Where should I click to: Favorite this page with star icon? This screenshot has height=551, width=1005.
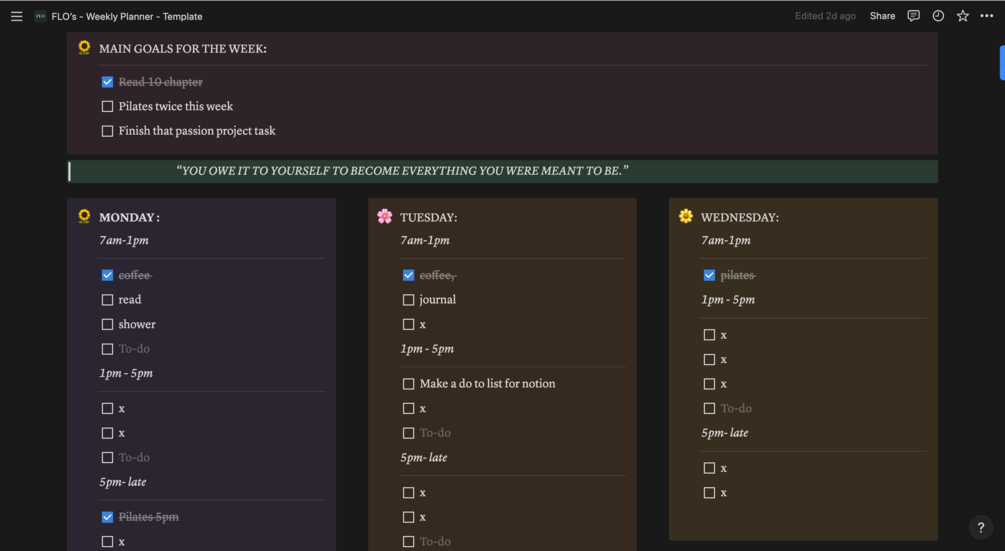[962, 16]
